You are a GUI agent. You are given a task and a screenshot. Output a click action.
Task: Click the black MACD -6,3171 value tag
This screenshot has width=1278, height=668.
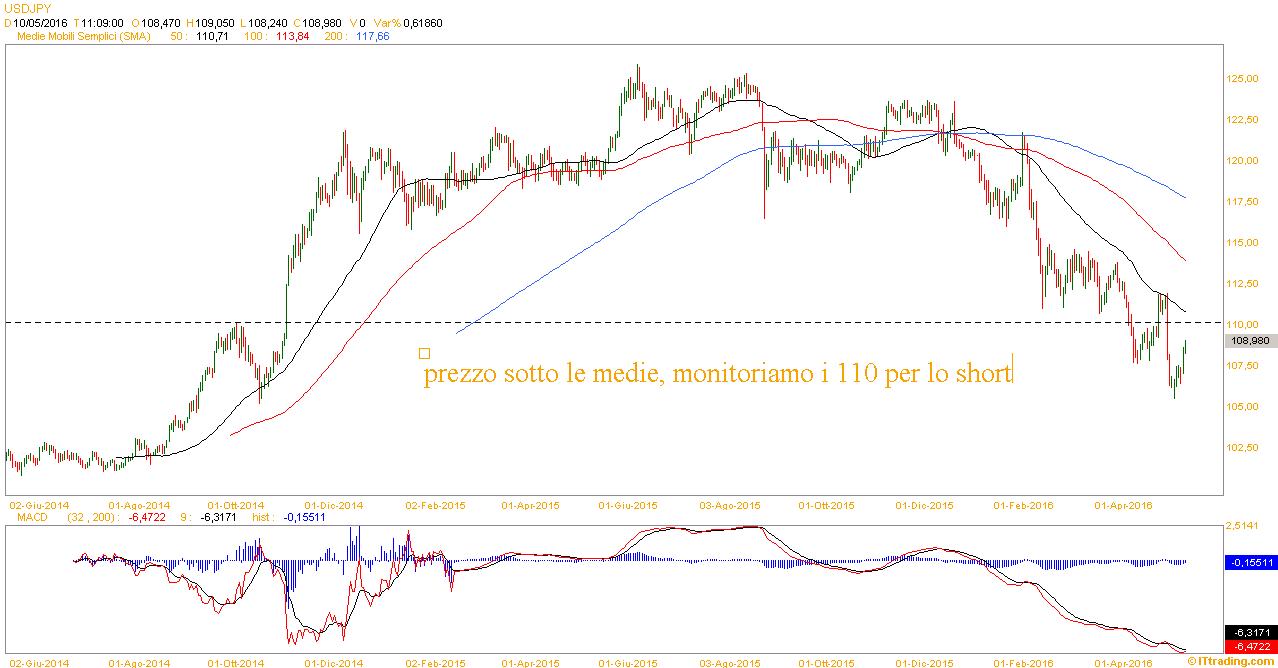click(x=1250, y=633)
